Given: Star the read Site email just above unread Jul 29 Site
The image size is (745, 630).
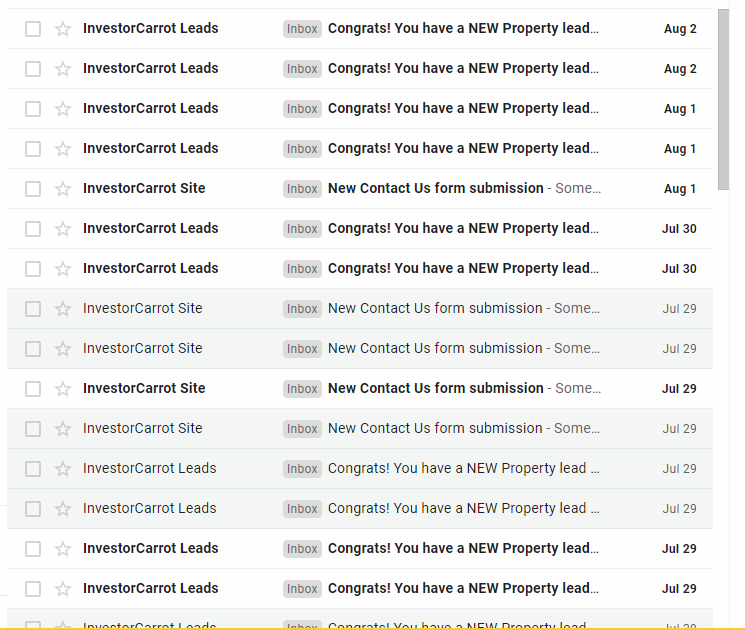Looking at the screenshot, I should (63, 349).
